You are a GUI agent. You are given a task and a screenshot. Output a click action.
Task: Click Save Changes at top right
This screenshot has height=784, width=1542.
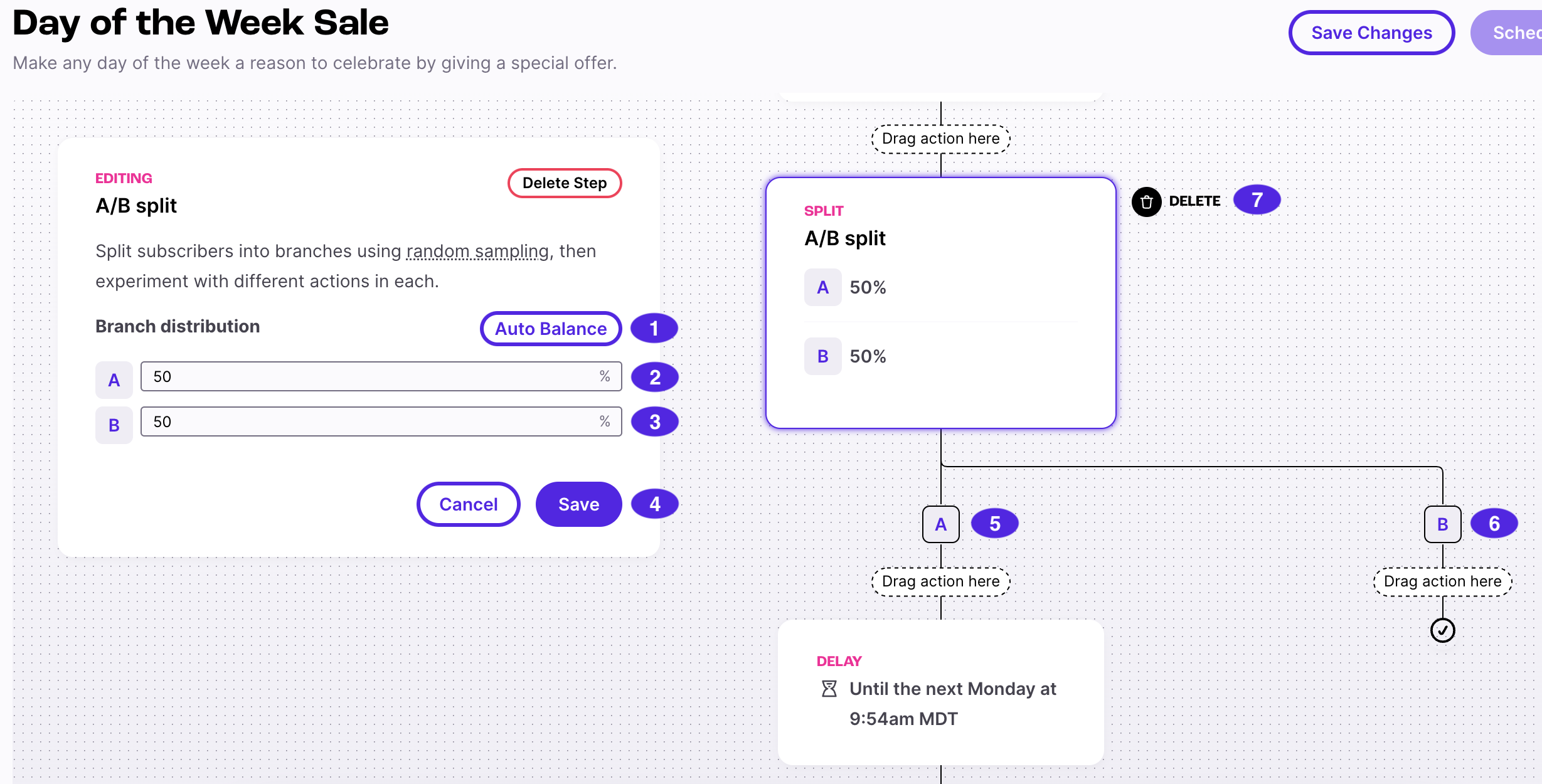click(x=1371, y=33)
